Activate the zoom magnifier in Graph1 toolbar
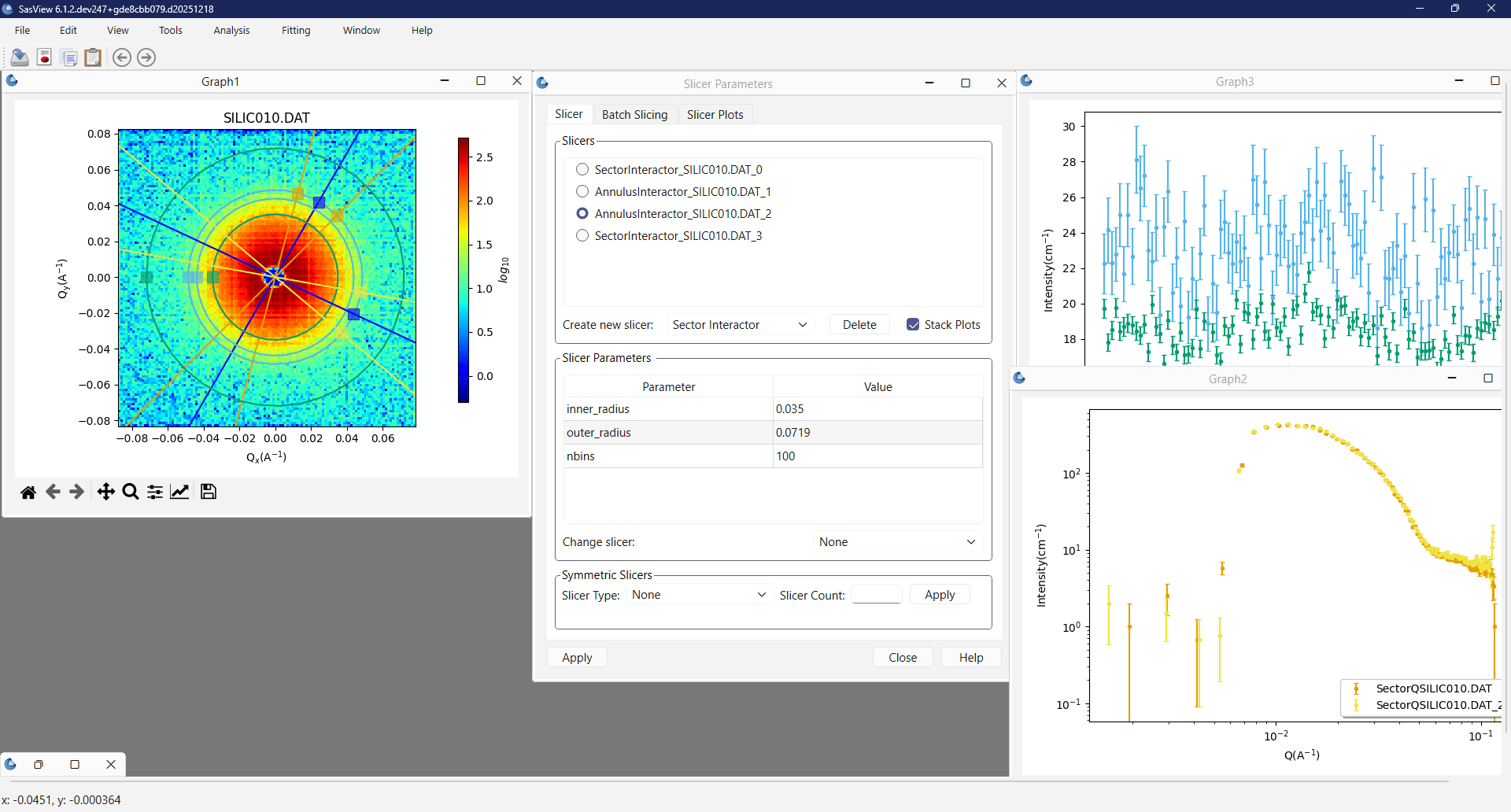This screenshot has width=1511, height=812. (131, 492)
